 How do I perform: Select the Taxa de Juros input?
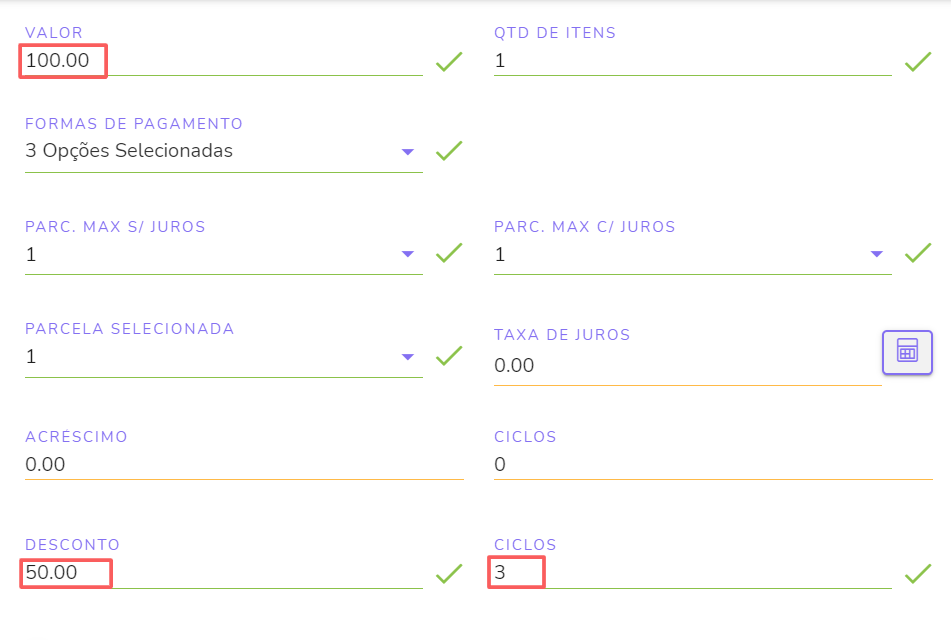click(x=685, y=366)
